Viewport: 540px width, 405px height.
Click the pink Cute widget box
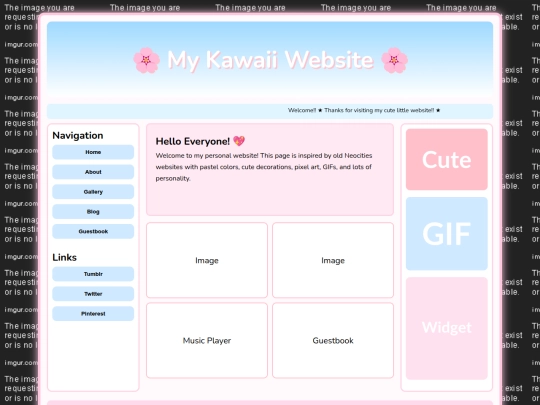(x=447, y=159)
